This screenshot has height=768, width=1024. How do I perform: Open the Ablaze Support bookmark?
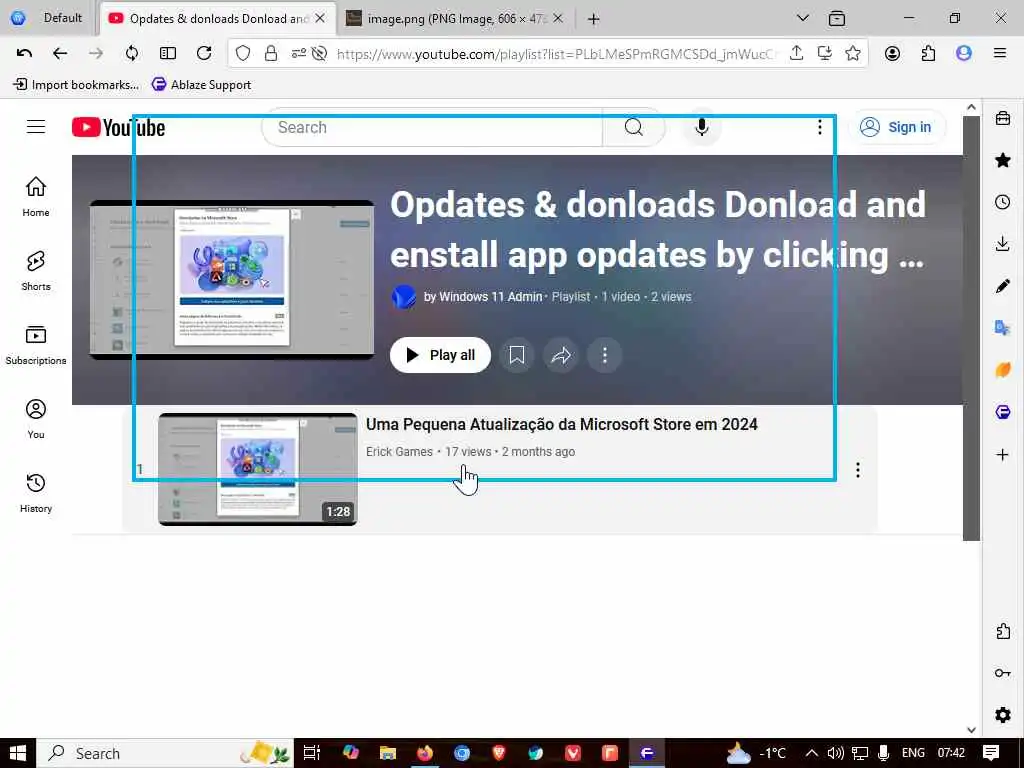click(x=201, y=84)
